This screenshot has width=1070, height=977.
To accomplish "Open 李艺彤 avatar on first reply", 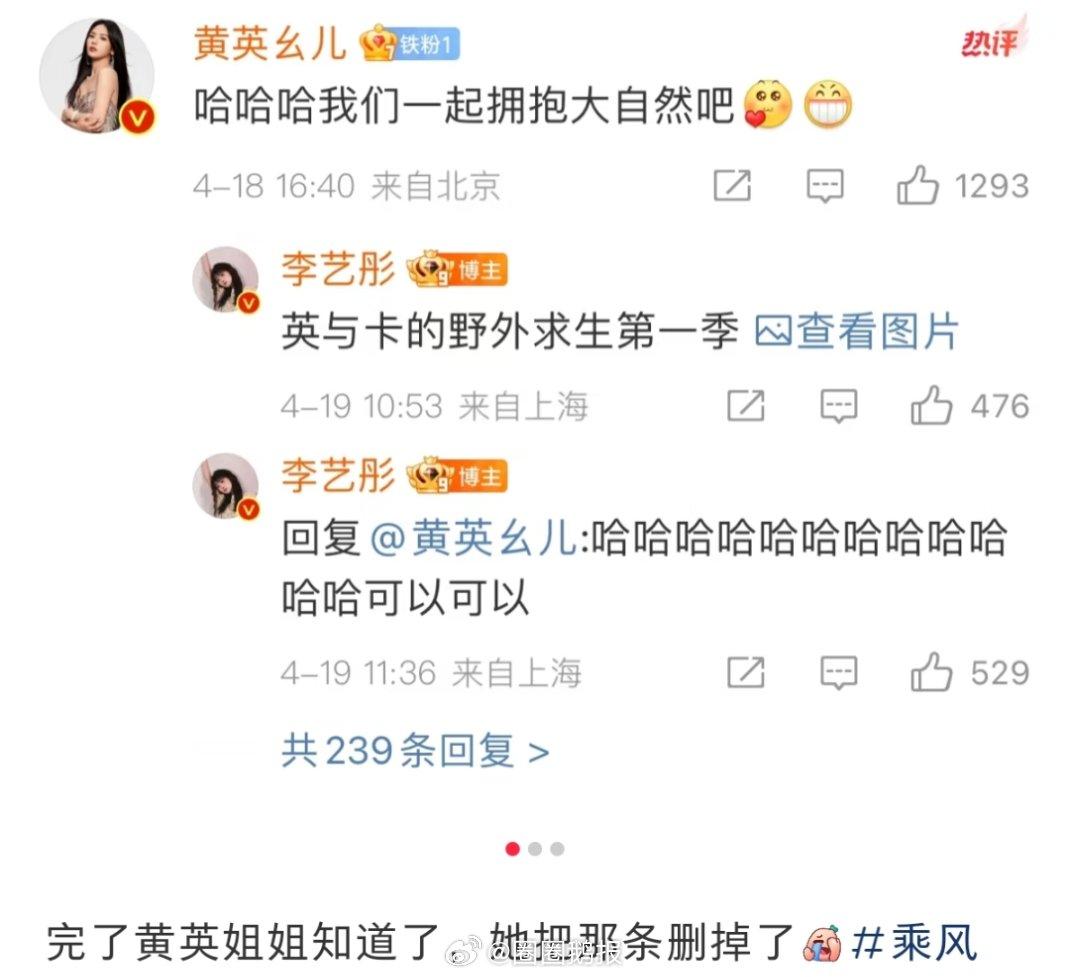I will (x=226, y=280).
